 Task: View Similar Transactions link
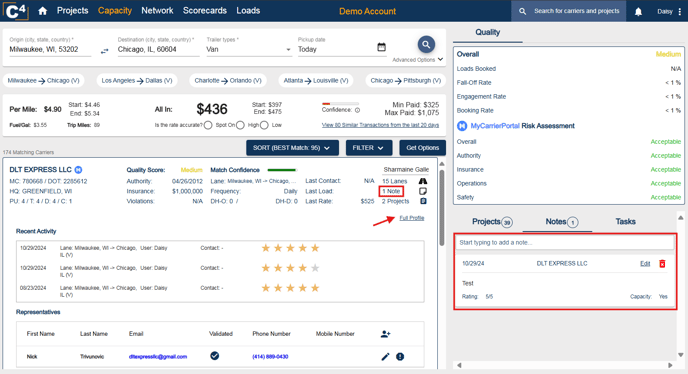pyautogui.click(x=380, y=125)
